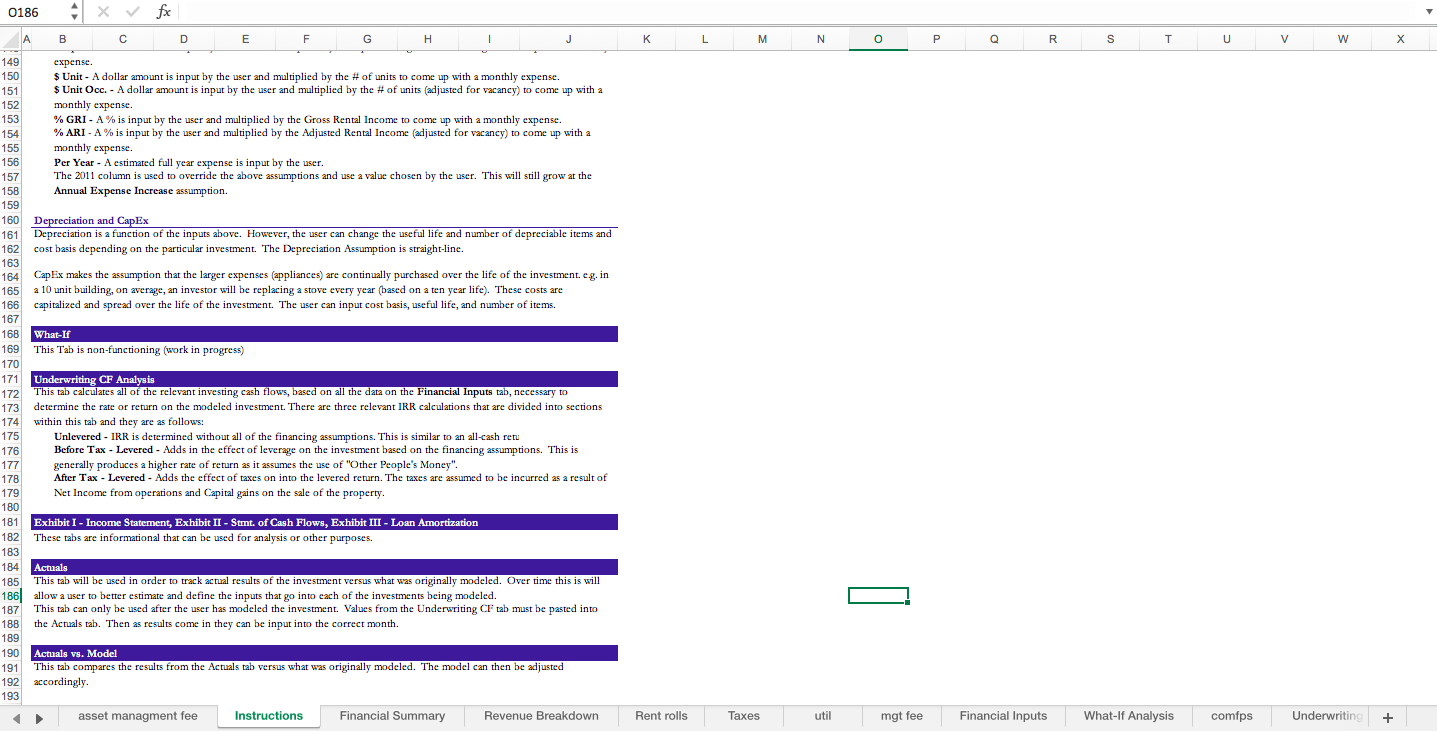Screen dimensions: 1437x731
Task: Switch to the util sheet tab
Action: [x=822, y=716]
